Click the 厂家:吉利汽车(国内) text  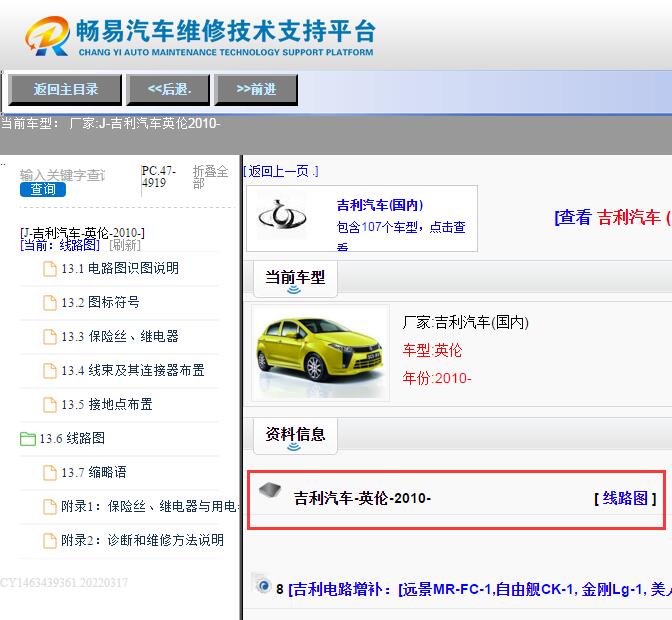click(465, 322)
